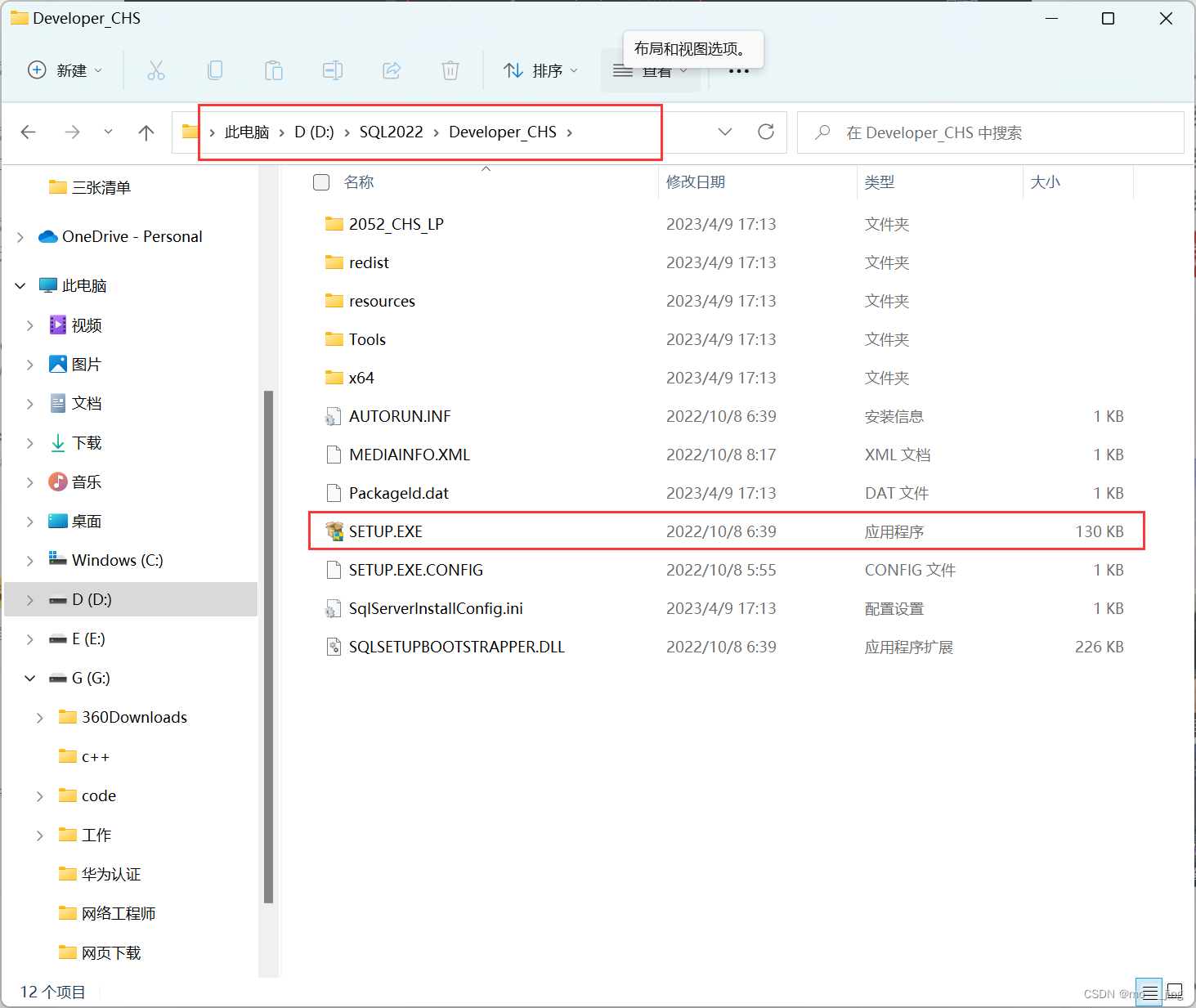Switch to large thumbnails view icon
Viewport: 1196px width, 1008px height.
(x=1175, y=992)
